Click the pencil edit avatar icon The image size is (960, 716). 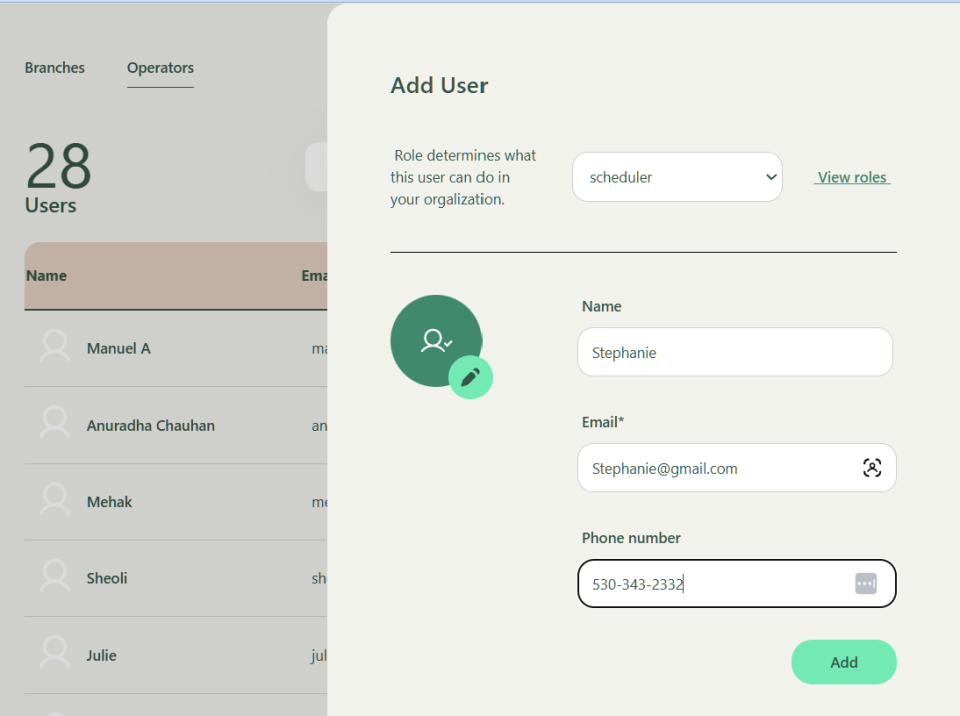click(470, 377)
